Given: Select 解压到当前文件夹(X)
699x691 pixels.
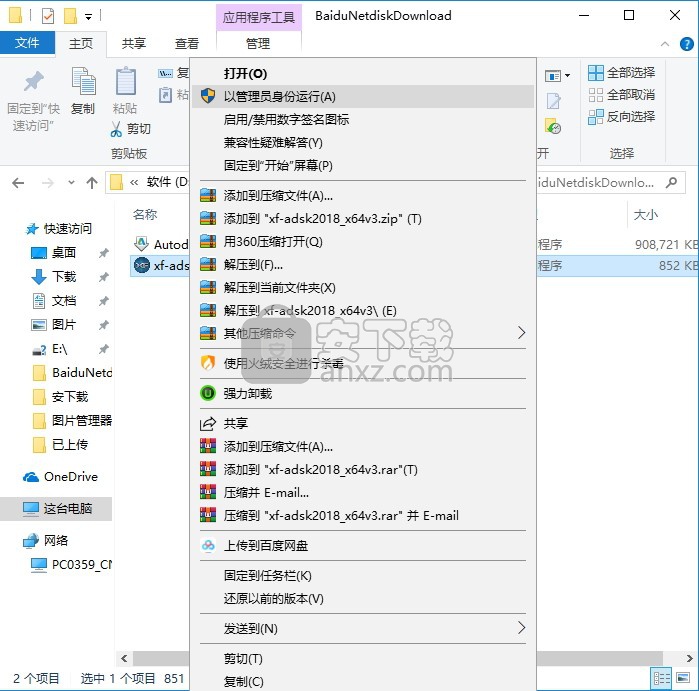Looking at the screenshot, I should tap(363, 288).
